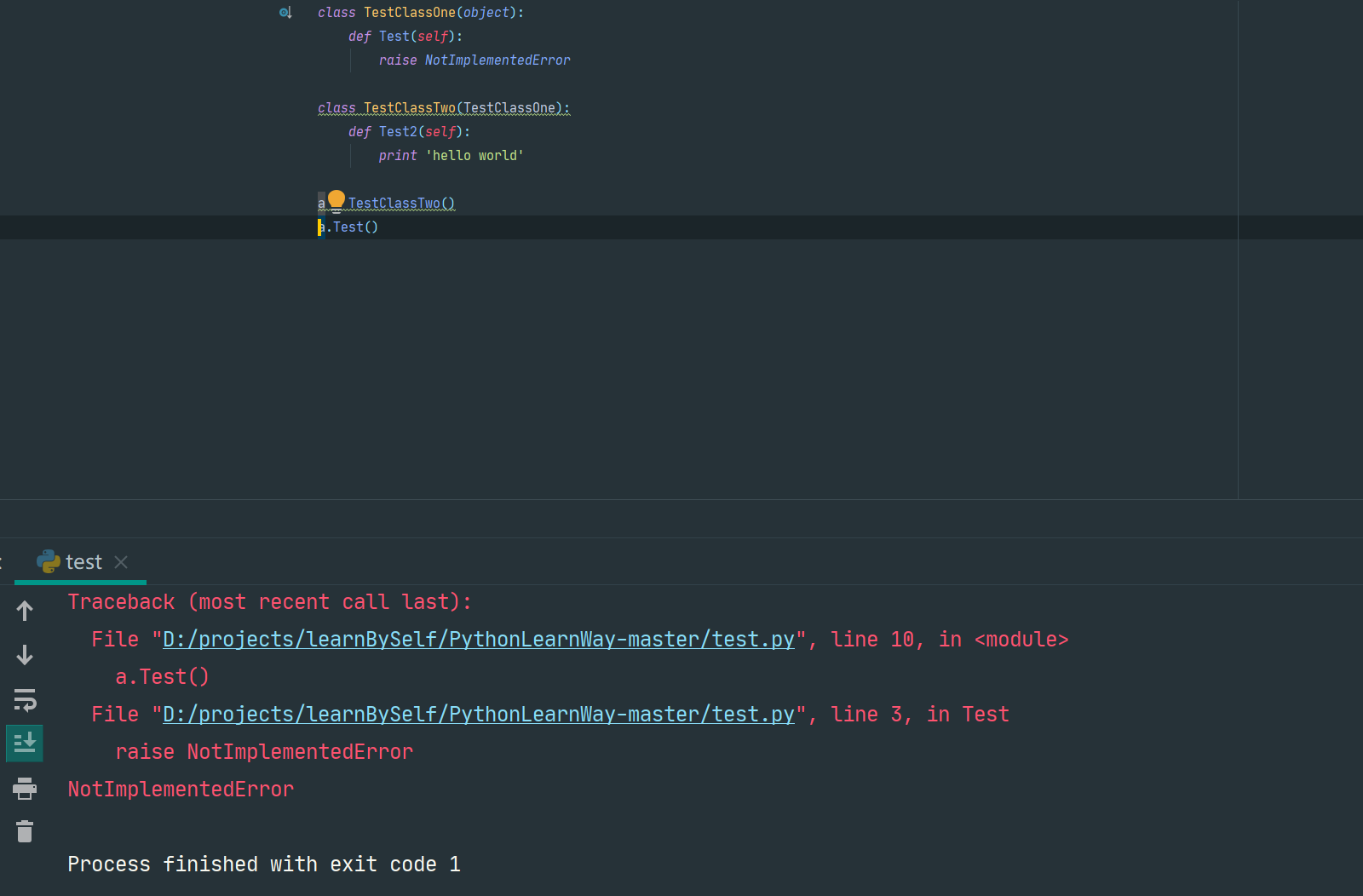Click 'line 3, in Test' text
1363x896 pixels.
[x=920, y=715]
